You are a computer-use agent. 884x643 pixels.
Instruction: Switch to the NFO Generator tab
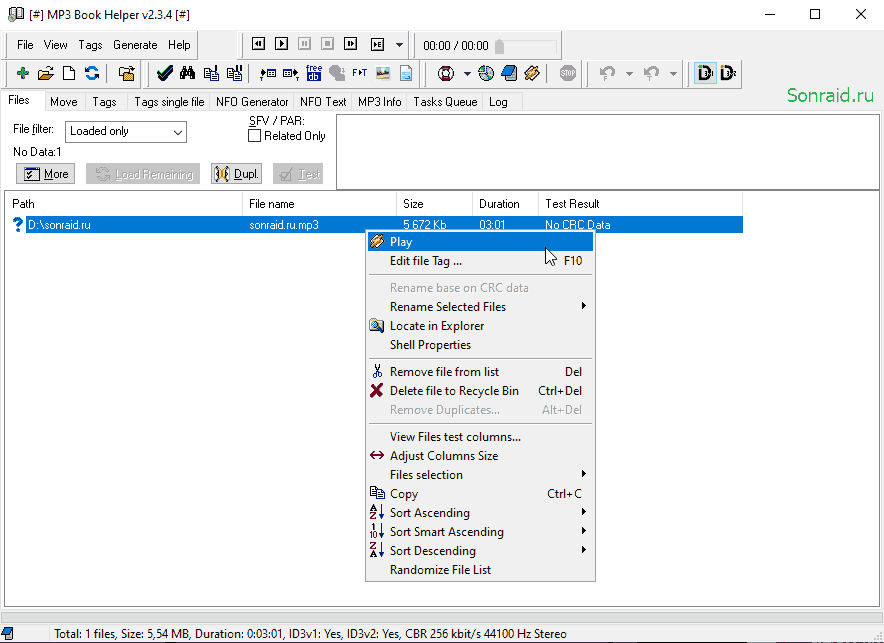coord(252,102)
